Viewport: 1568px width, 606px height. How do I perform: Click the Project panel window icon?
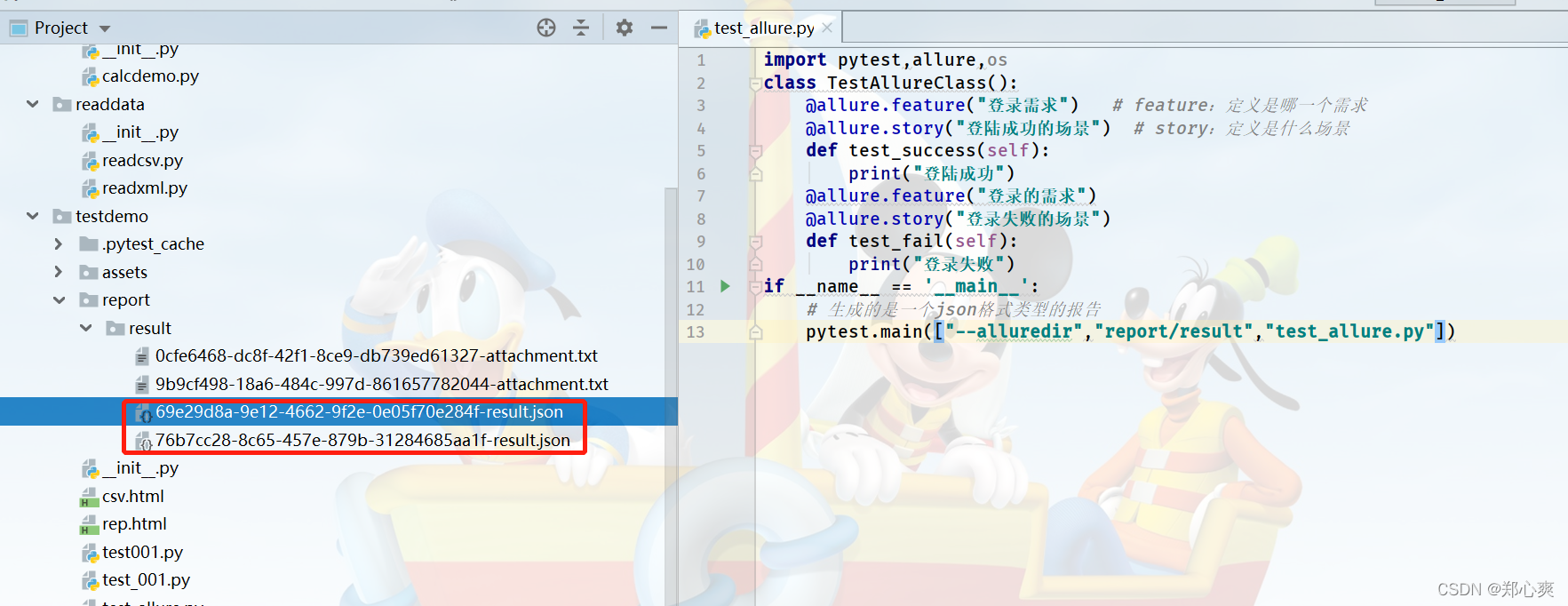[19, 28]
